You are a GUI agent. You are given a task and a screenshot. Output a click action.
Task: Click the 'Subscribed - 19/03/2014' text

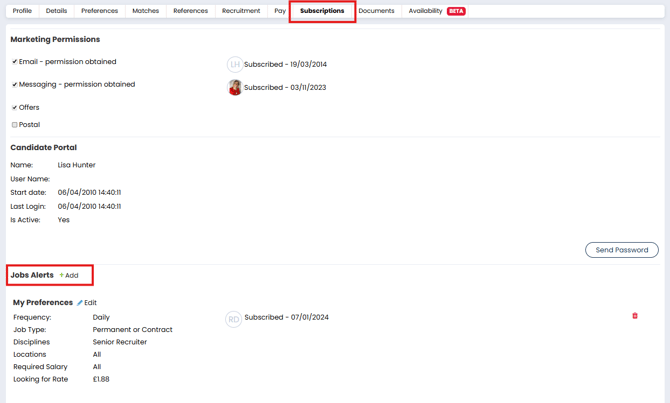point(285,65)
